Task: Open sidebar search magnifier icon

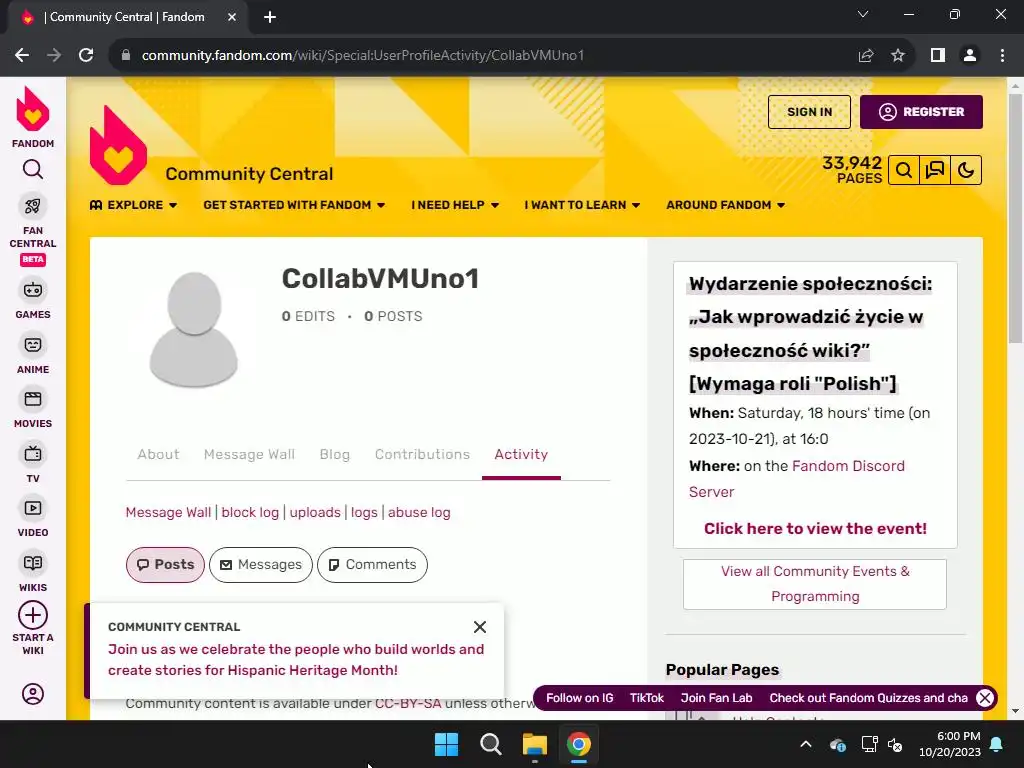Action: [33, 170]
